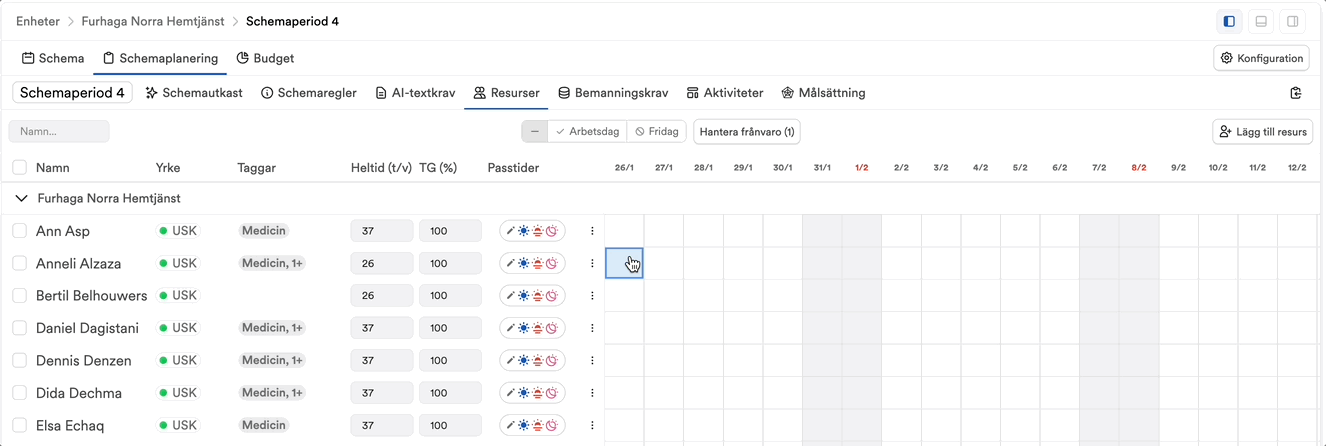
Task: Click the 1/2 date column header
Action: (862, 168)
